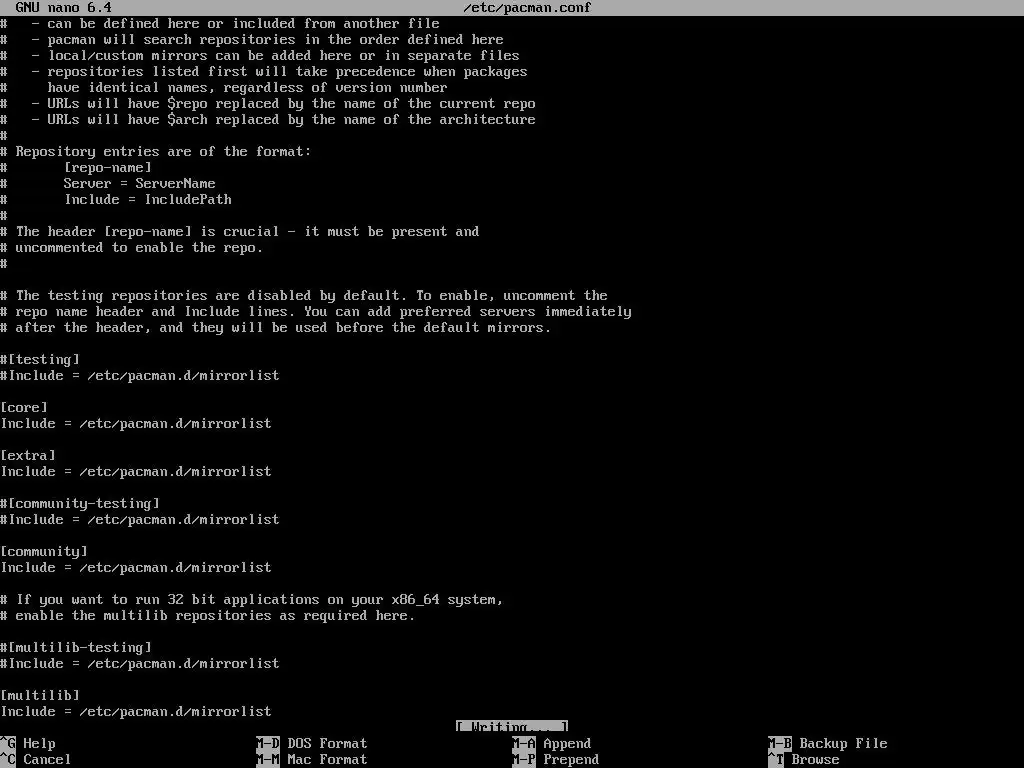Click the ^C Cancel shortcut
Image resolution: width=1024 pixels, height=768 pixels.
36,760
